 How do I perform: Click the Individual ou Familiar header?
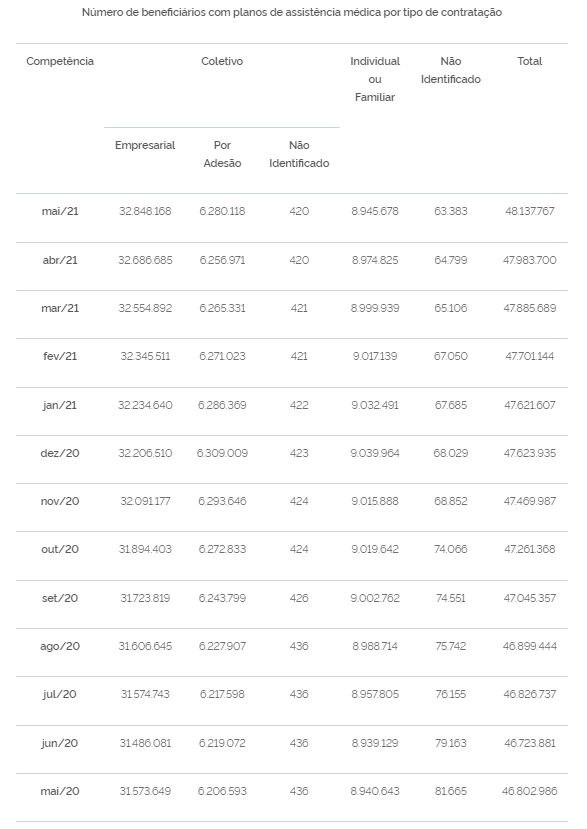[375, 79]
